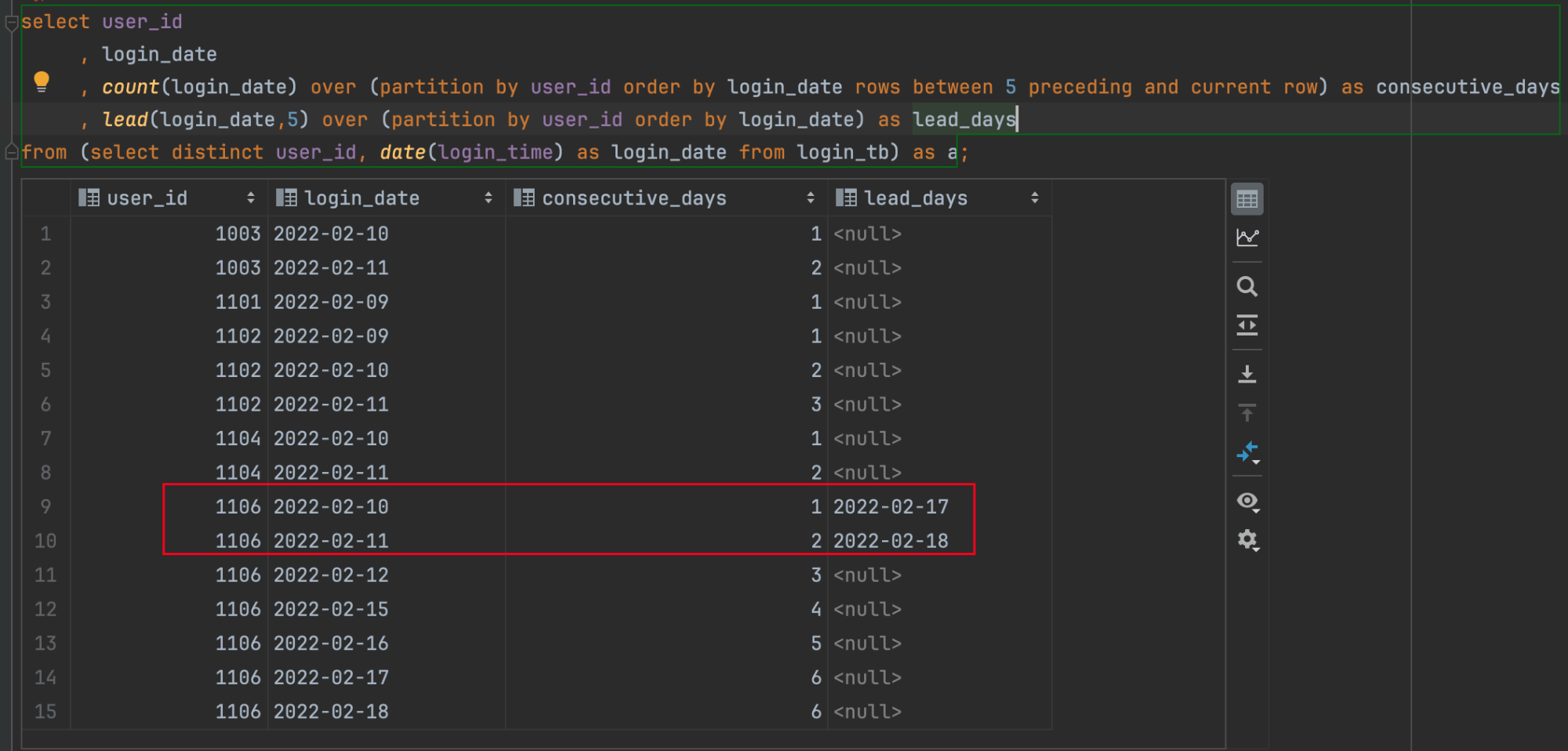Click the compare data arrows icon
1568x751 pixels.
click(x=1247, y=452)
